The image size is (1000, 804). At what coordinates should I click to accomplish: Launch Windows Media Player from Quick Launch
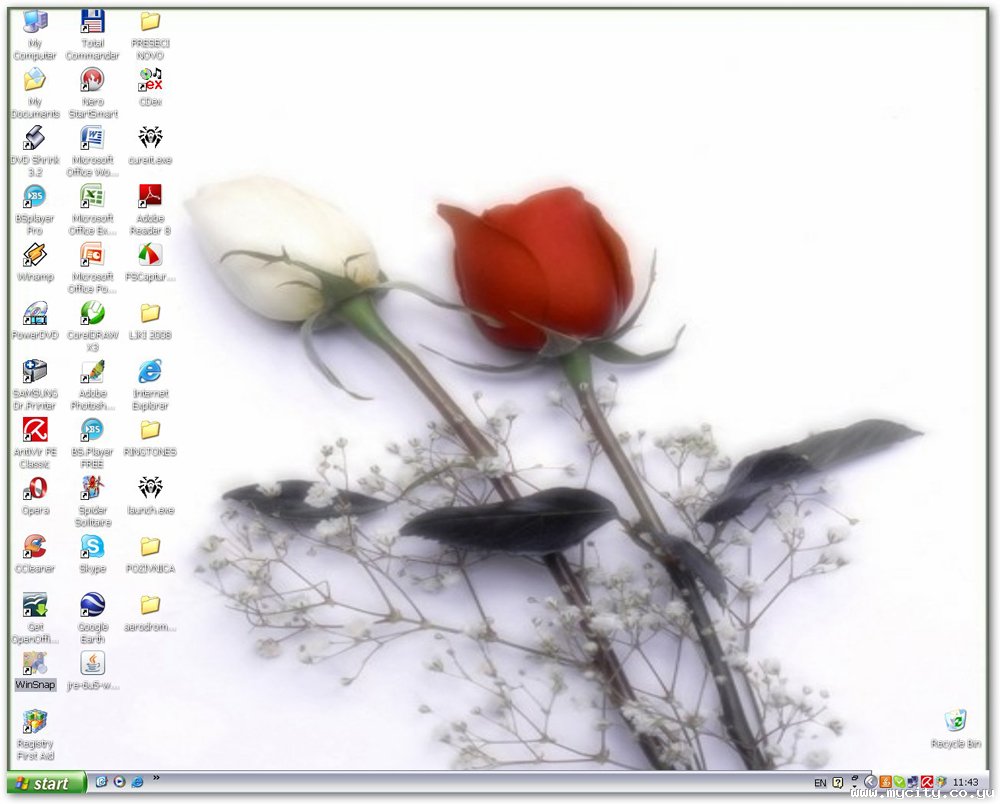coord(119,782)
